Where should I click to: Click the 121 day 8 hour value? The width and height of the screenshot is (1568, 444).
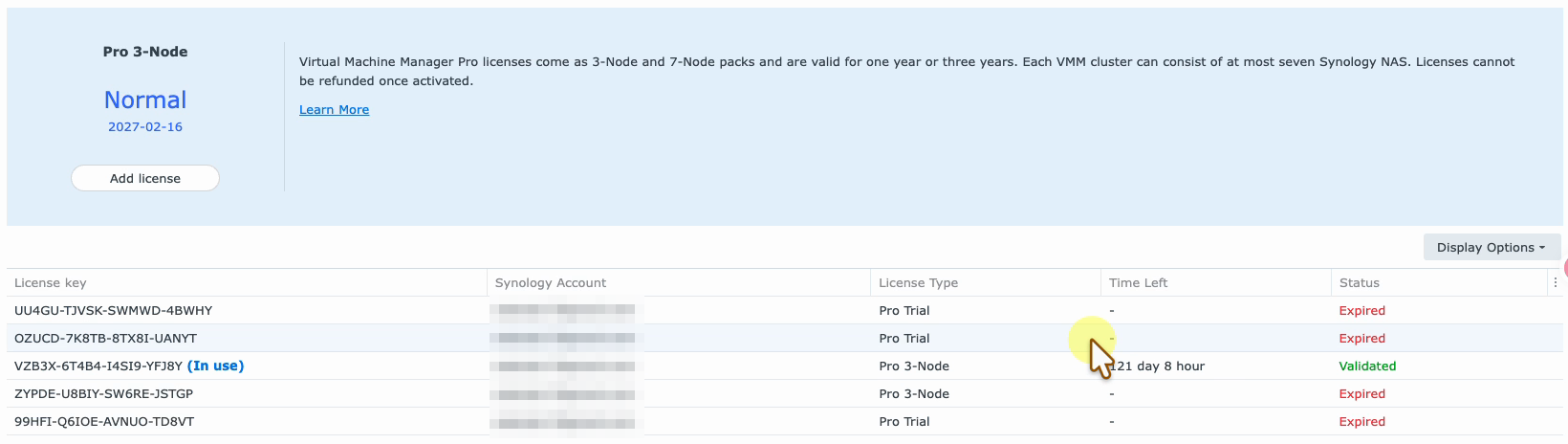(x=1157, y=366)
